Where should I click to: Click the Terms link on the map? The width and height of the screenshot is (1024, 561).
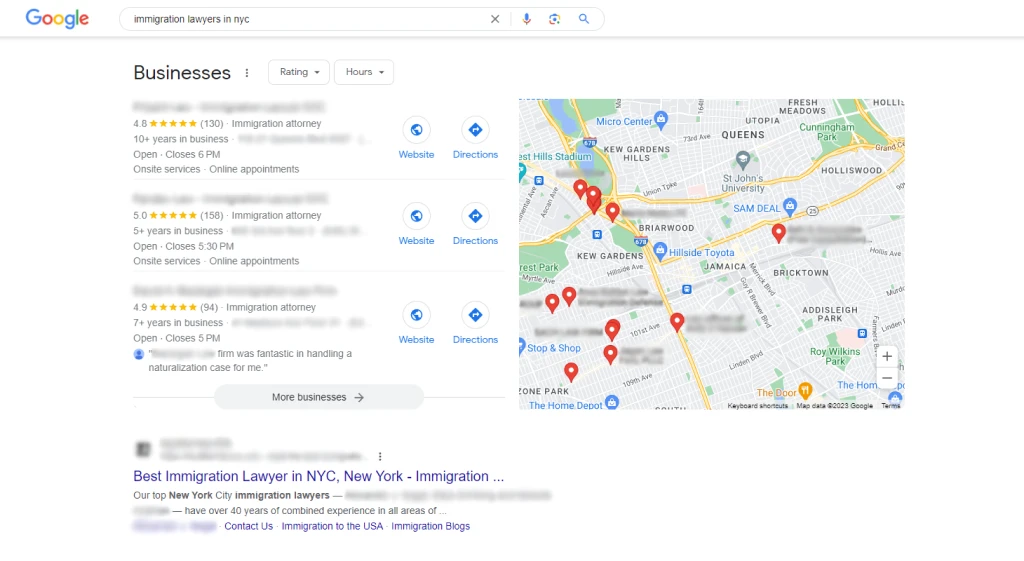(891, 406)
